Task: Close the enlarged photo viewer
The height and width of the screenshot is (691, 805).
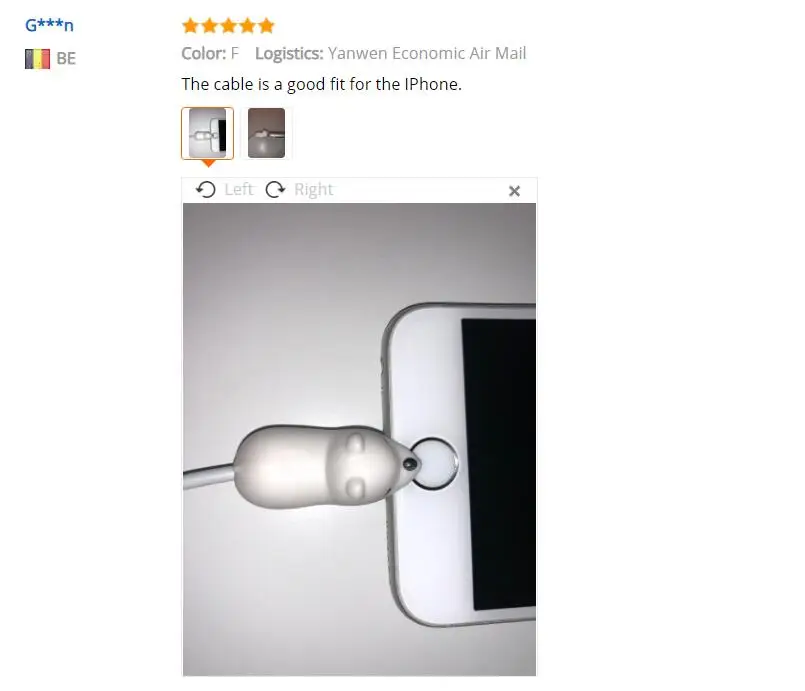Action: coord(514,191)
